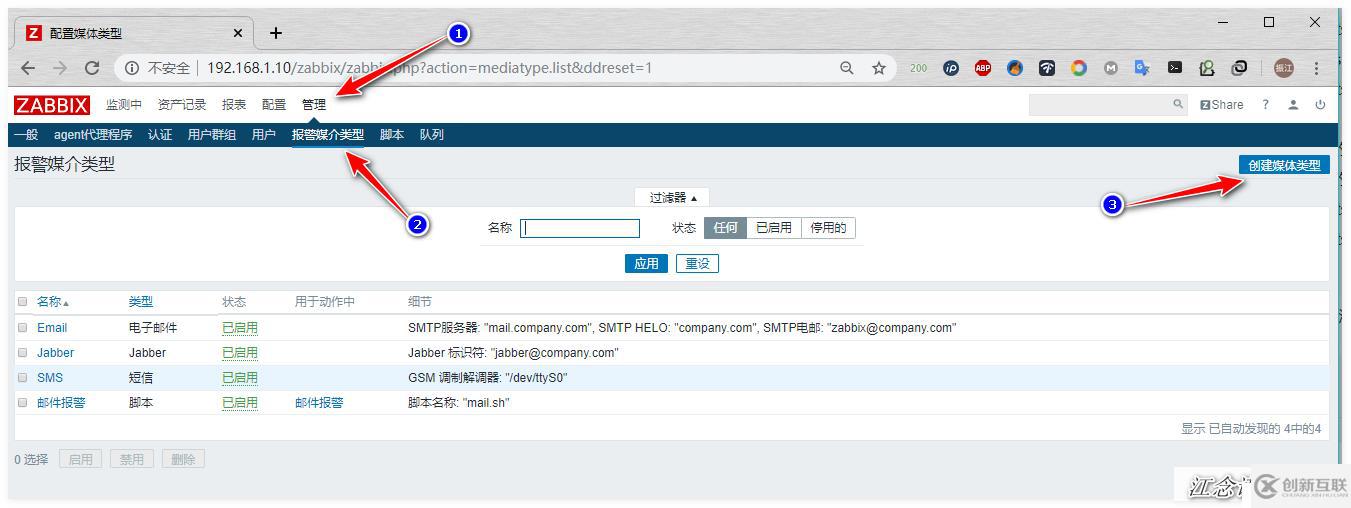Go to agent代理程序 submenu

tap(93, 134)
